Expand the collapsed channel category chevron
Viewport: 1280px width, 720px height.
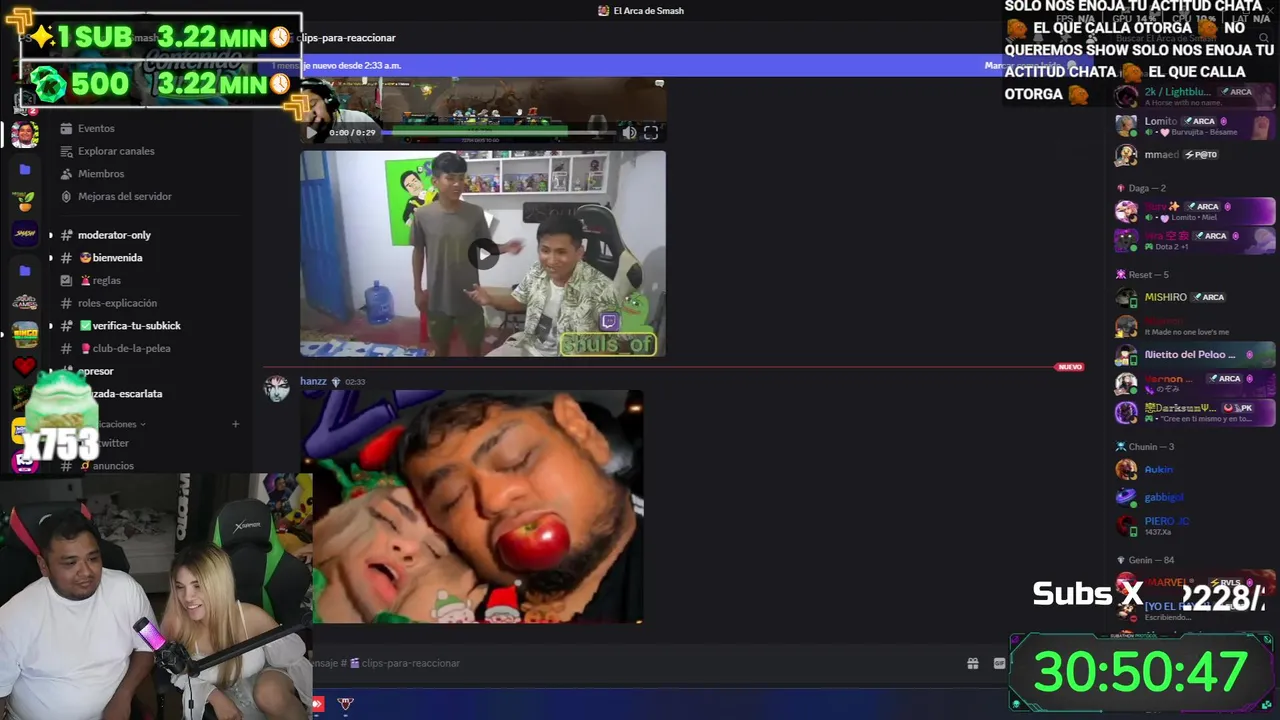point(143,424)
